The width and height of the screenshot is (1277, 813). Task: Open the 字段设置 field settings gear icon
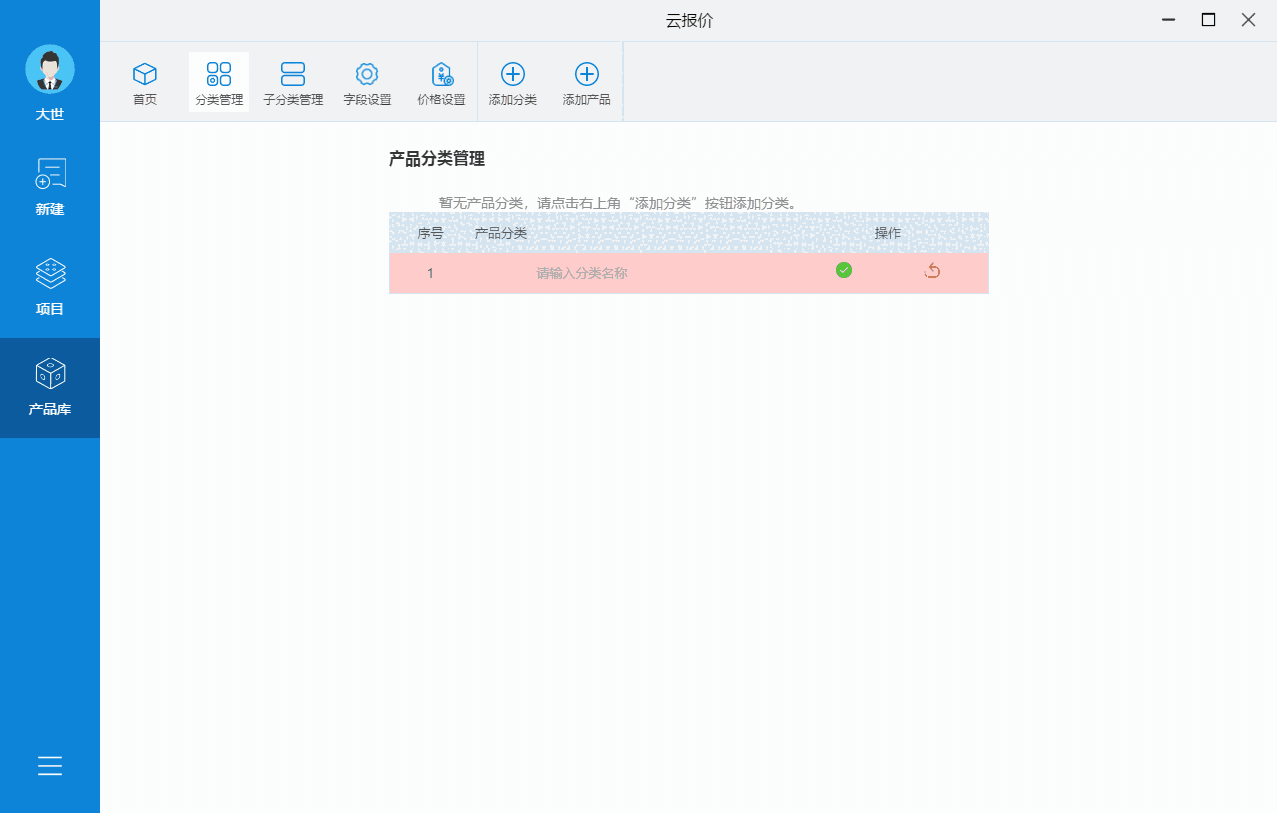367,80
